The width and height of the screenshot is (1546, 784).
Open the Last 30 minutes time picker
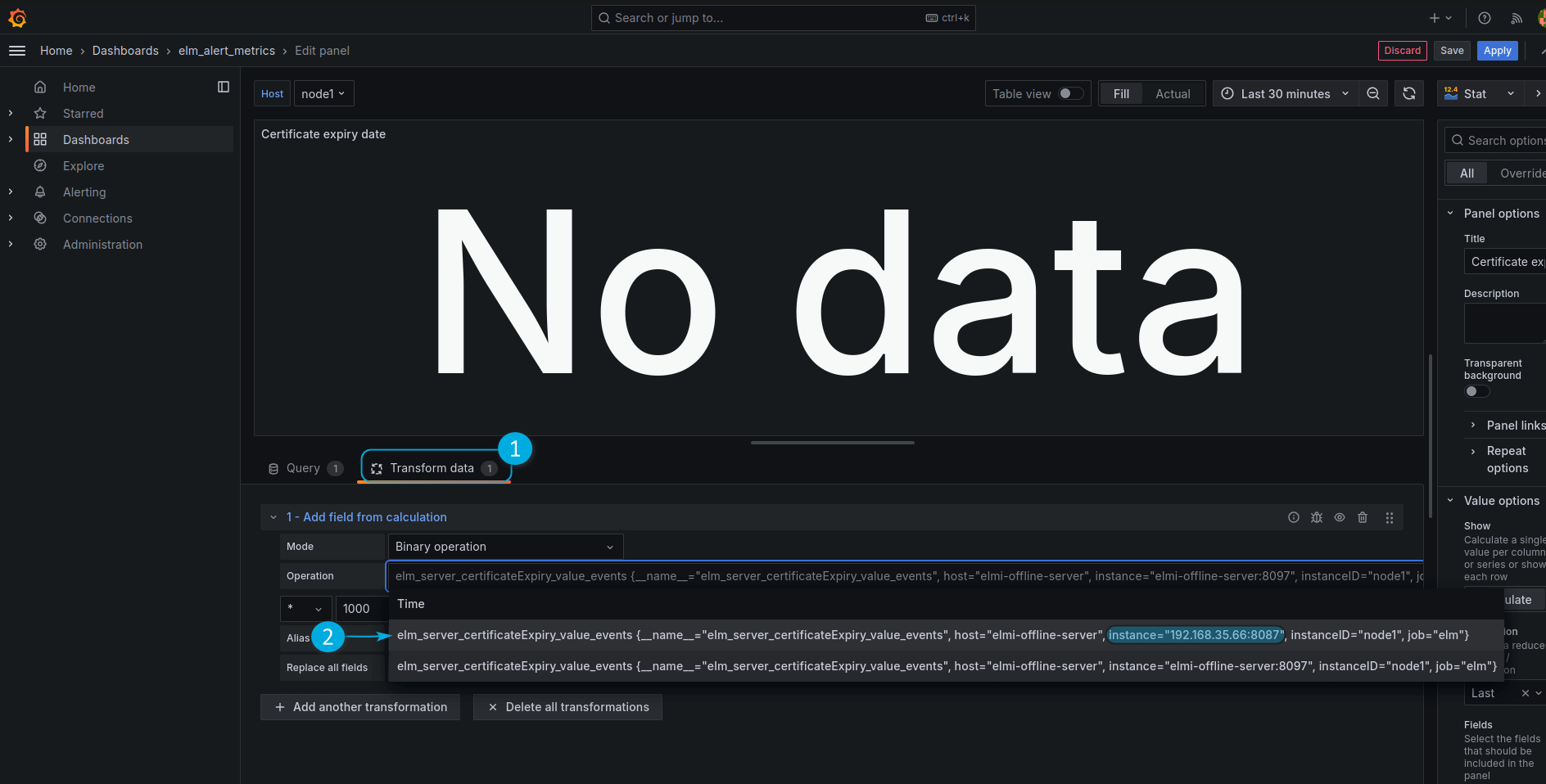click(1285, 94)
